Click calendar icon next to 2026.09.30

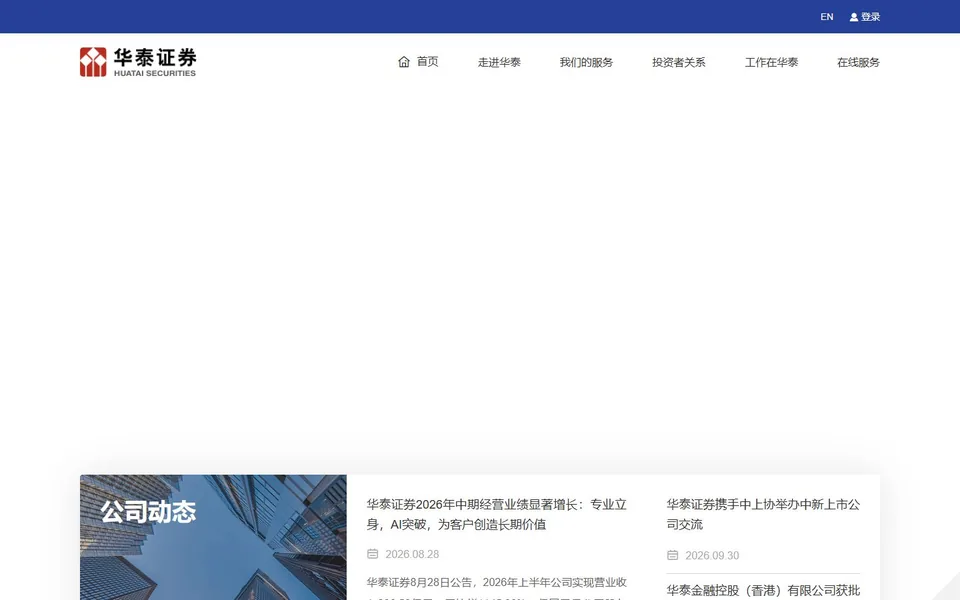click(672, 555)
